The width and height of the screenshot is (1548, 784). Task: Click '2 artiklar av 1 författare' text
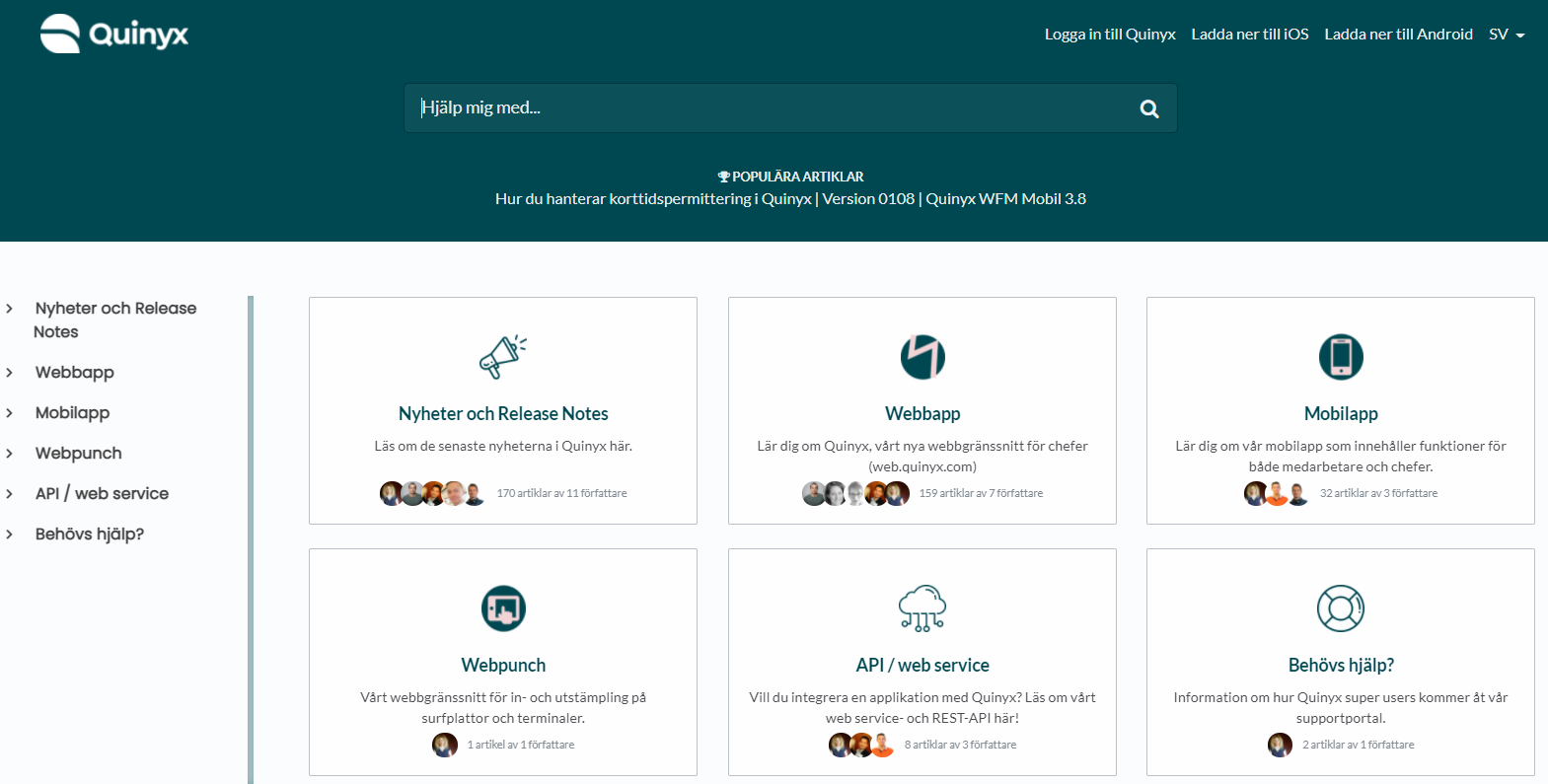pos(1358,745)
